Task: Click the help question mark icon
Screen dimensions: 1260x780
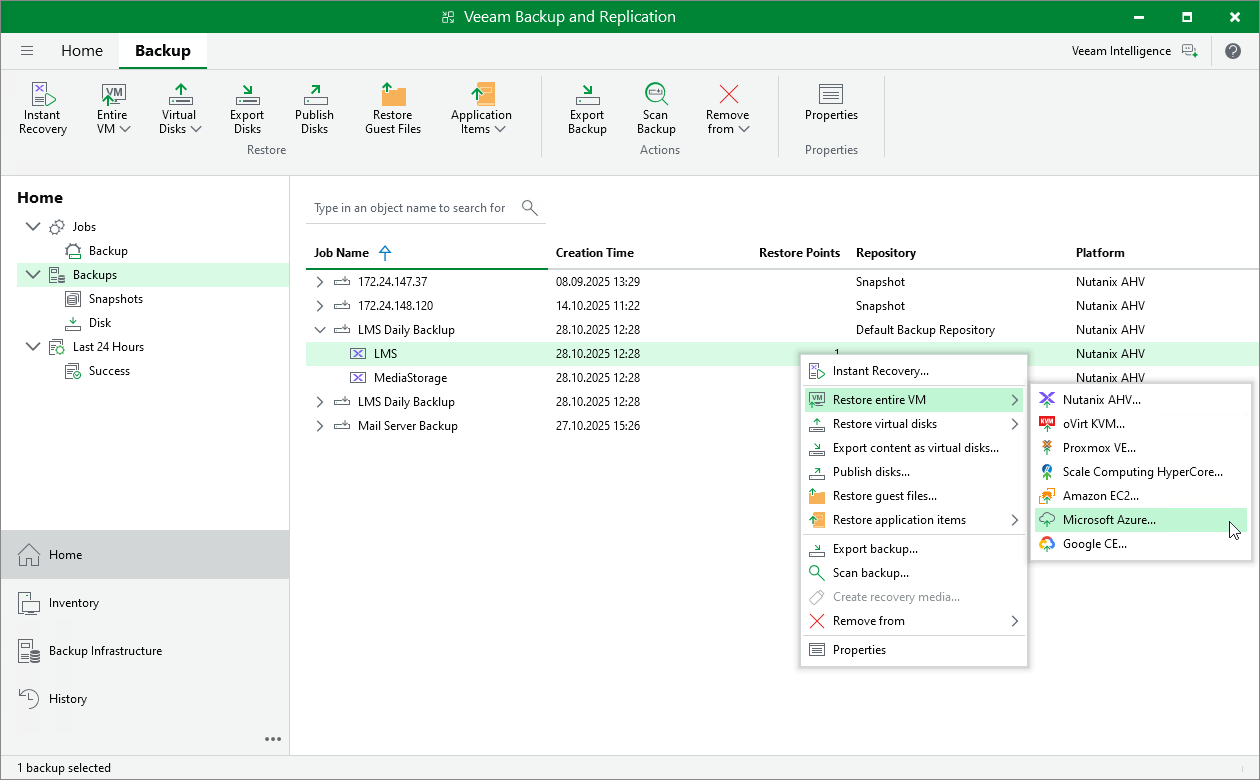Action: (1232, 51)
